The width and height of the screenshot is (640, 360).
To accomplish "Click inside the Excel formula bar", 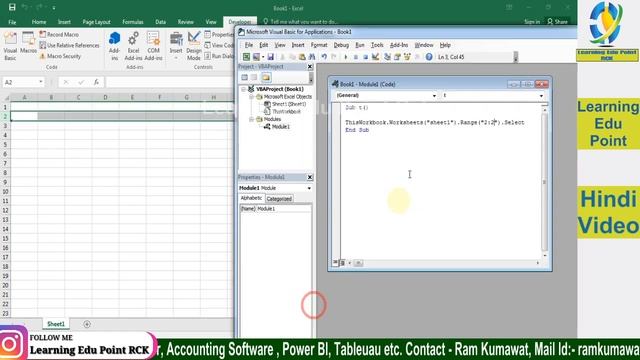I will point(169,82).
